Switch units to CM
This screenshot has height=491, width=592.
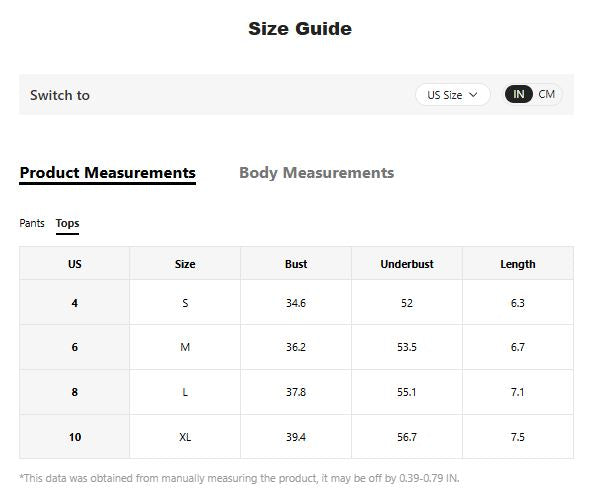546,94
